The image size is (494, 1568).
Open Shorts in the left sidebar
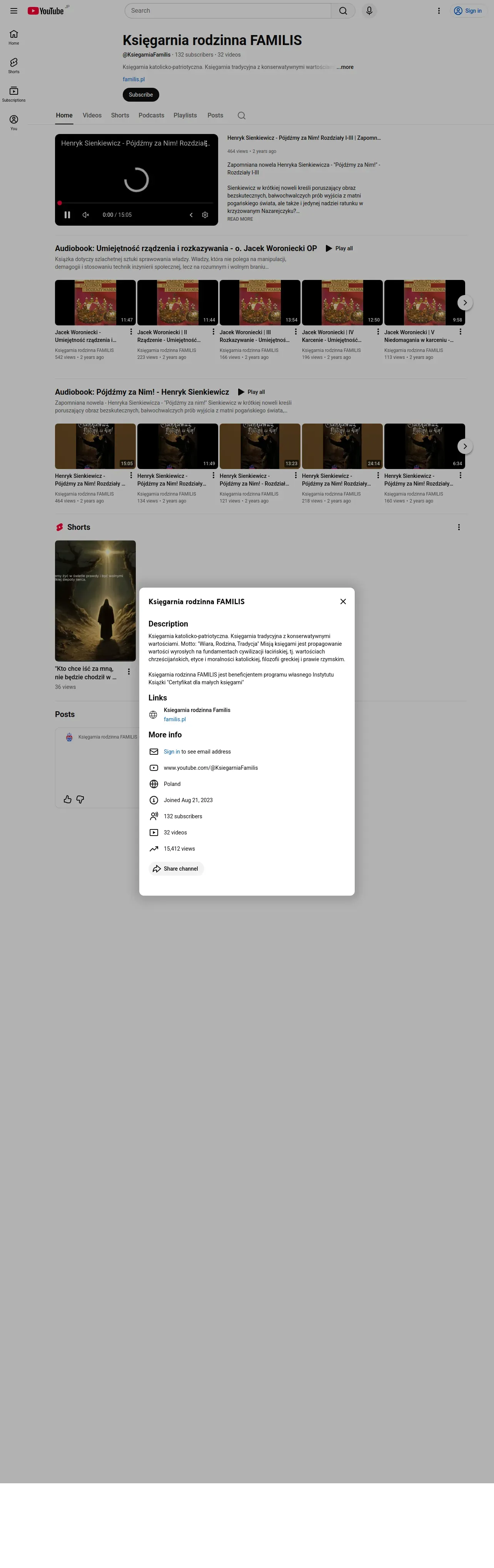(13, 66)
